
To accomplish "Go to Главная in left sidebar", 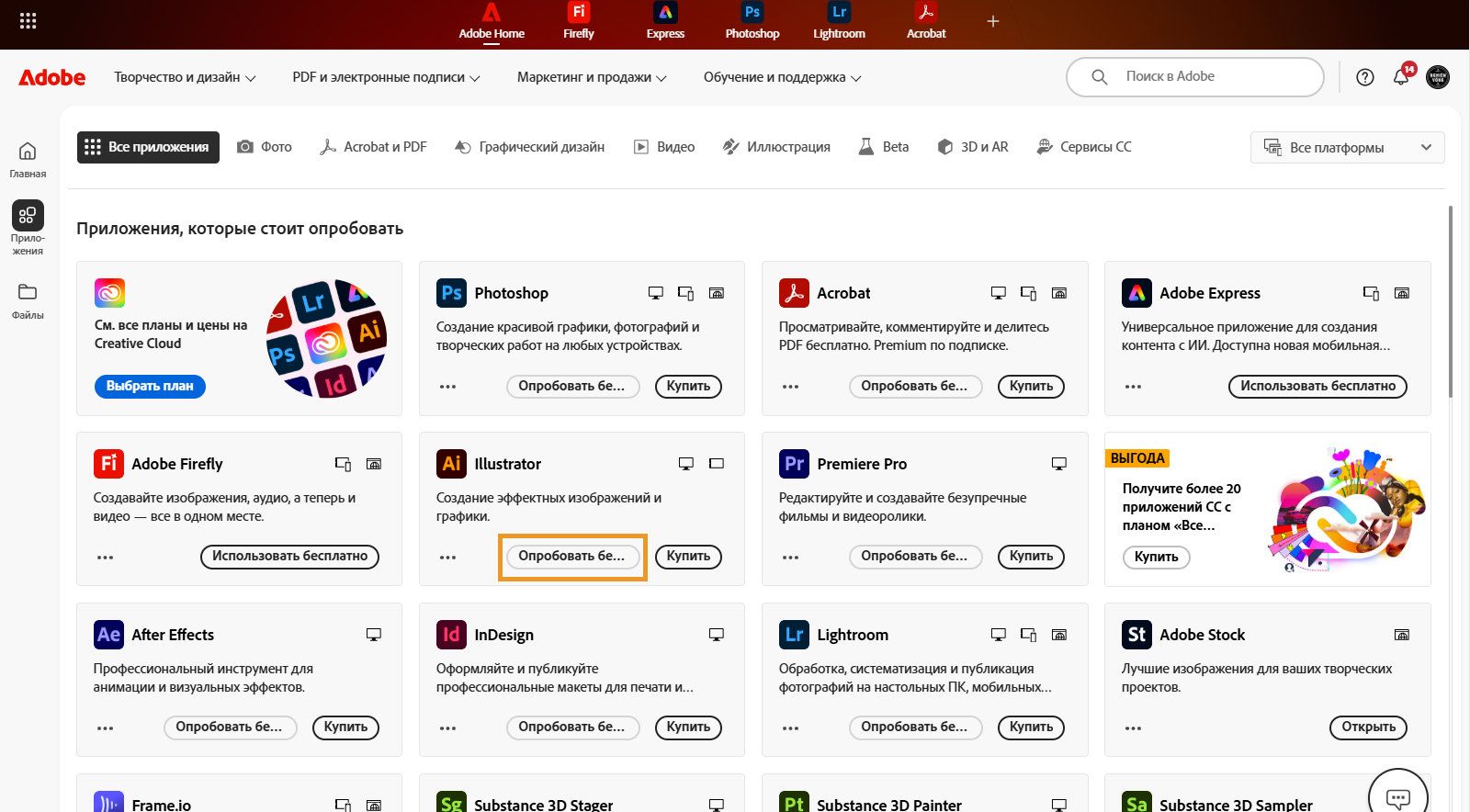I will coord(28,160).
